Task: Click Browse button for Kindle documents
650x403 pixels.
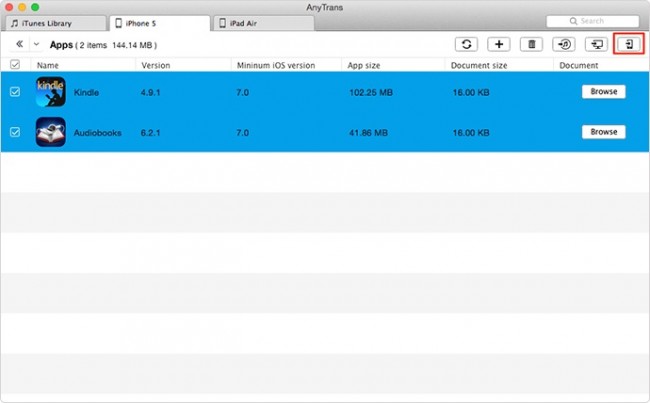Action: tap(603, 92)
